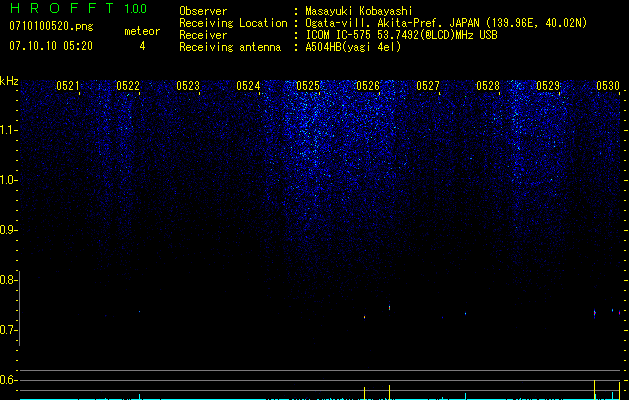
Task: Click the 0524 time marker
Action: [x=248, y=86]
